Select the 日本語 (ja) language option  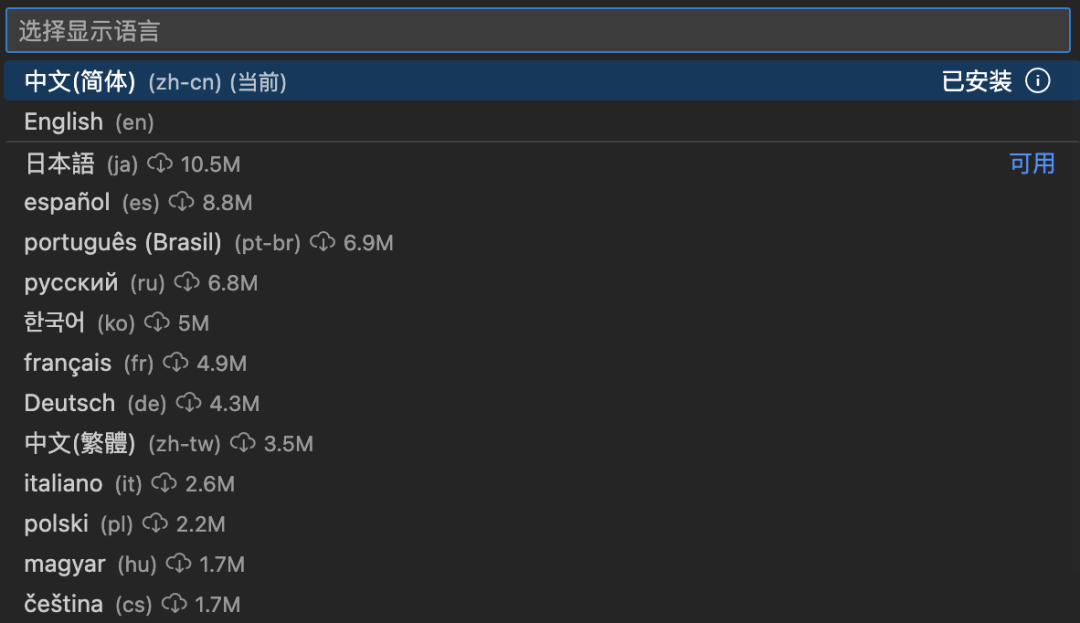coord(60,164)
